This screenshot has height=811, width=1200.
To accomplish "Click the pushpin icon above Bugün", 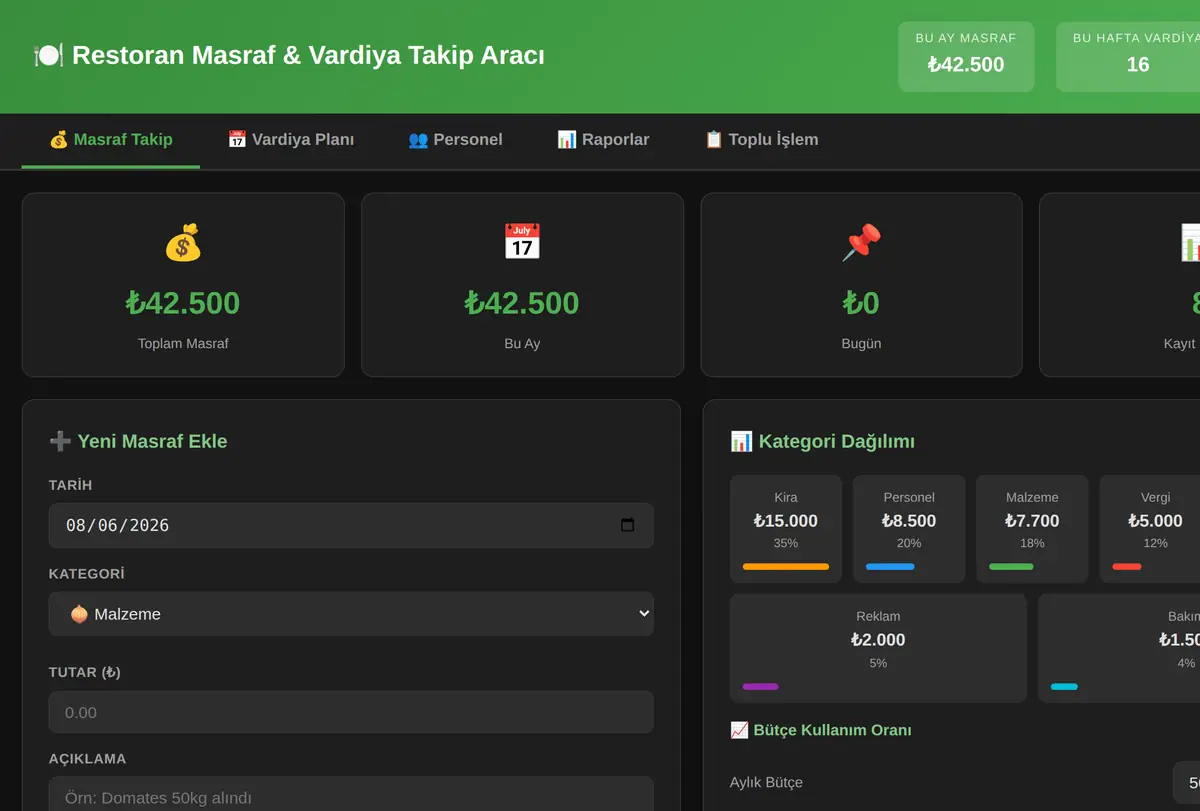I will tap(861, 242).
